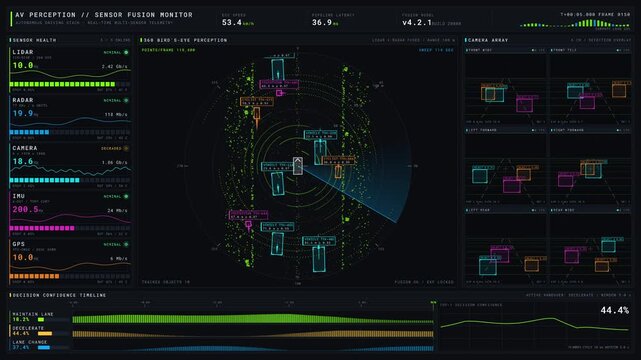Click the IMU sensor name label
This screenshot has width=641, height=360.
coord(18,196)
